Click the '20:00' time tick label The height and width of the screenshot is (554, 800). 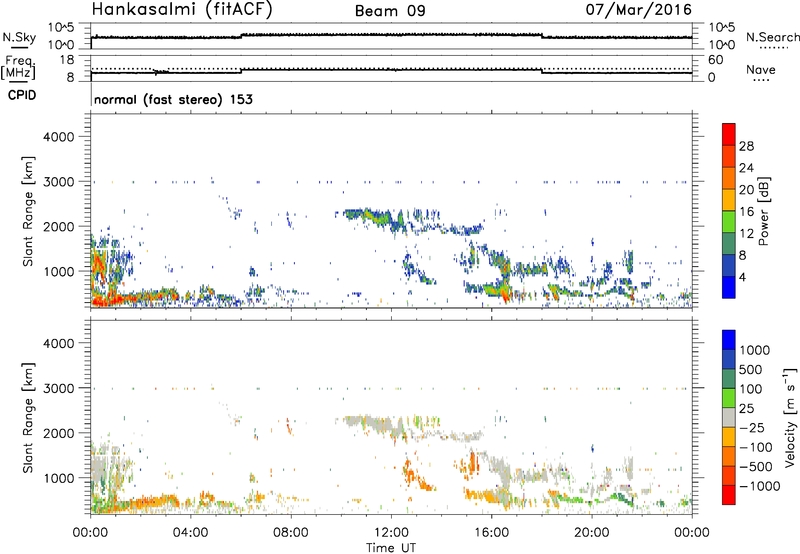point(591,533)
